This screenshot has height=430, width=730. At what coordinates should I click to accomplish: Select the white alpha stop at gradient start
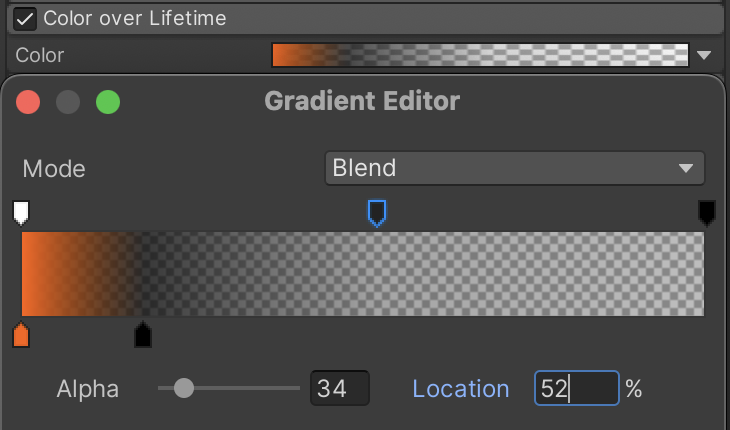(x=21, y=211)
